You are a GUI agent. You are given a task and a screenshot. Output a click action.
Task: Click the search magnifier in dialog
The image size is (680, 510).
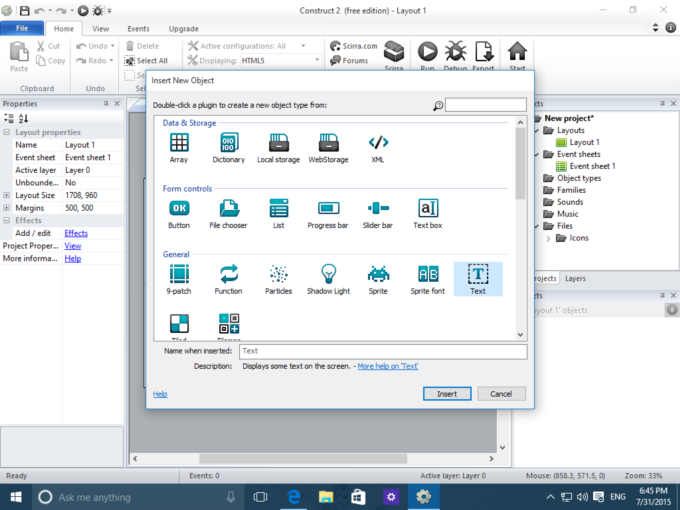coord(438,105)
